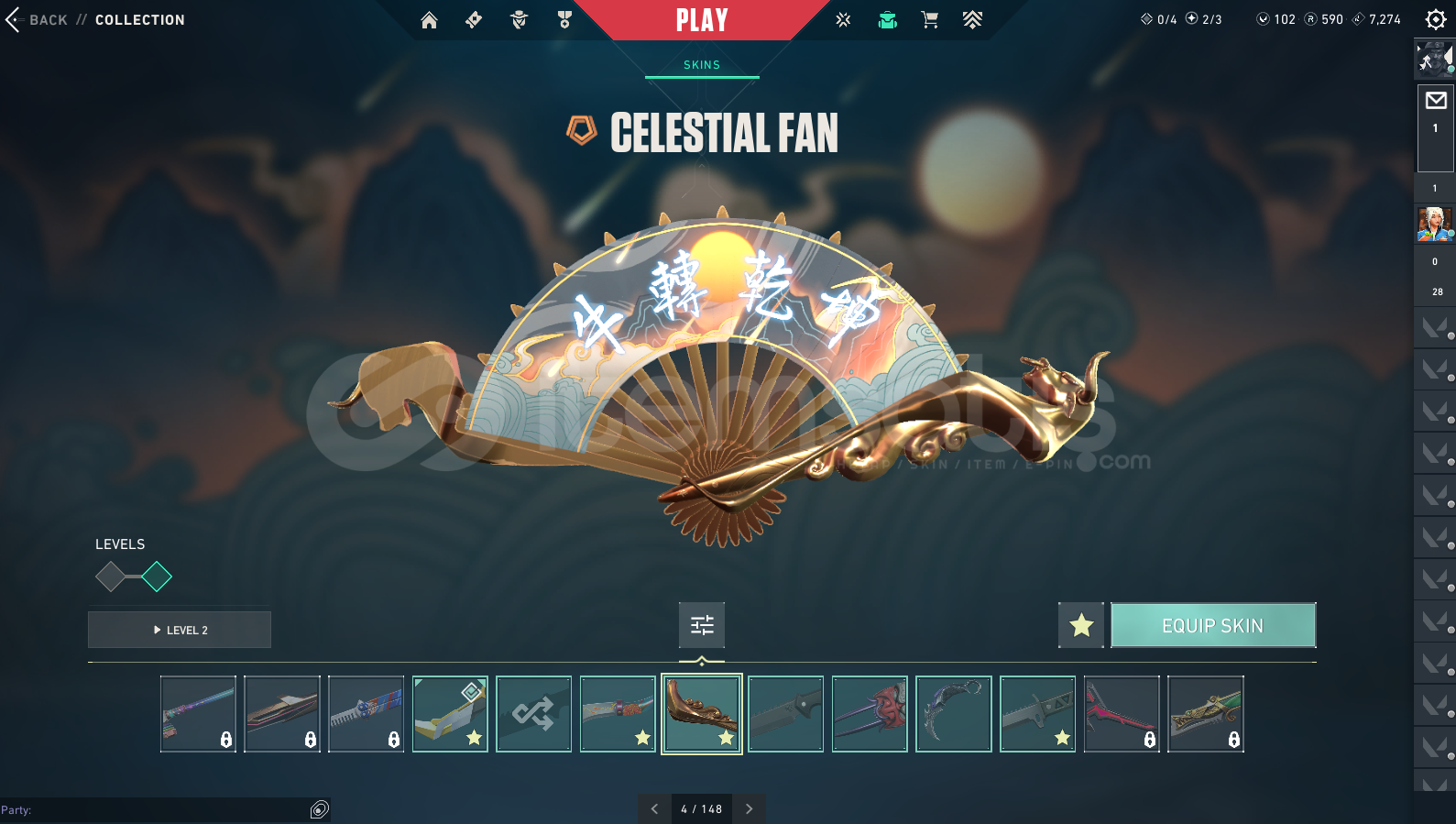Open the filter sliders icon below fan

pos(702,625)
